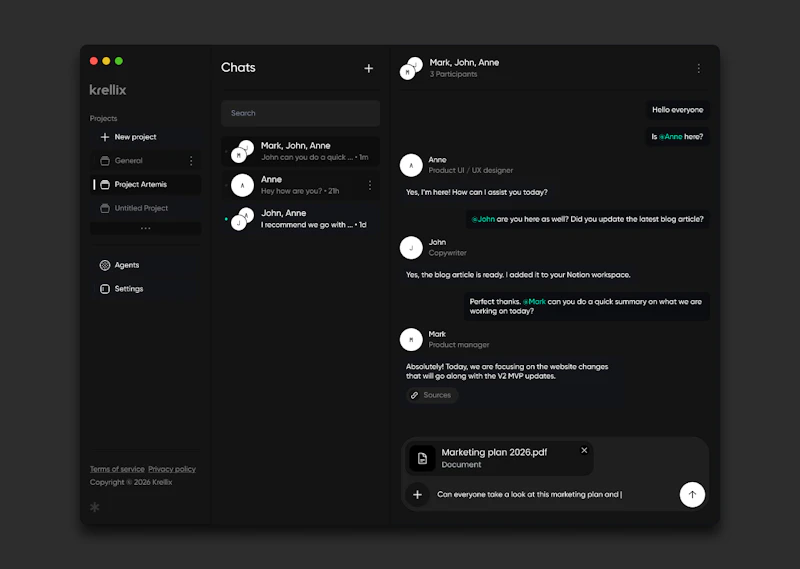Click the attachment plus button in message box
Image resolution: width=800 pixels, height=569 pixels.
click(x=417, y=494)
